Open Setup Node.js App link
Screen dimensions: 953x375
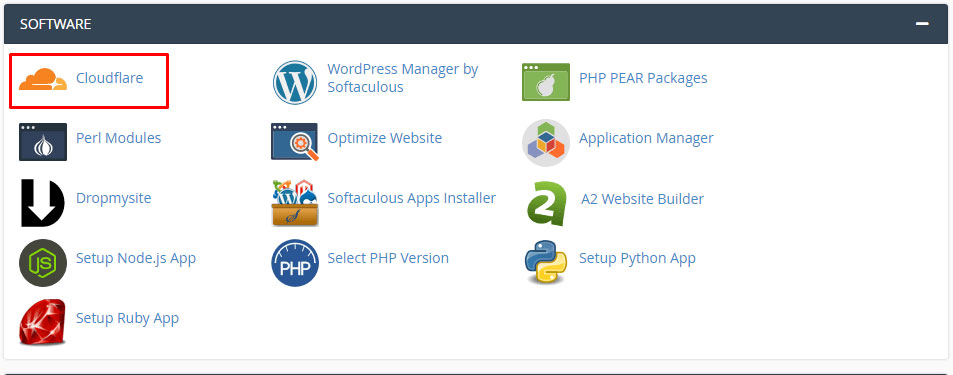pos(136,258)
